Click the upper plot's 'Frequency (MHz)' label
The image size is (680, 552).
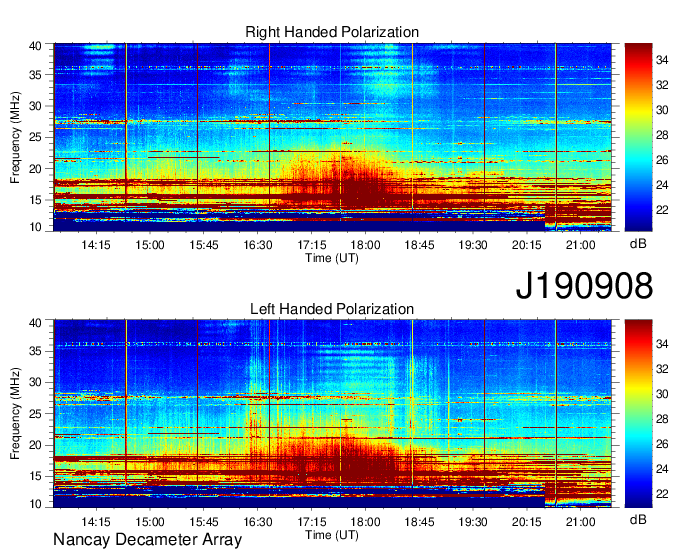tap(15, 137)
